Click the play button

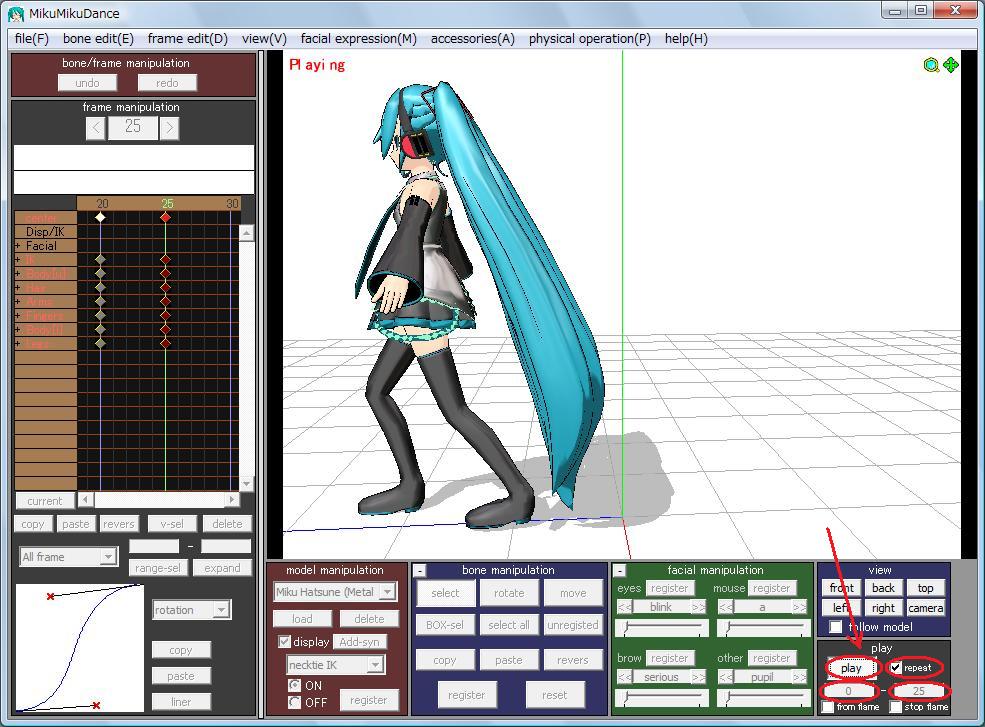coord(851,668)
